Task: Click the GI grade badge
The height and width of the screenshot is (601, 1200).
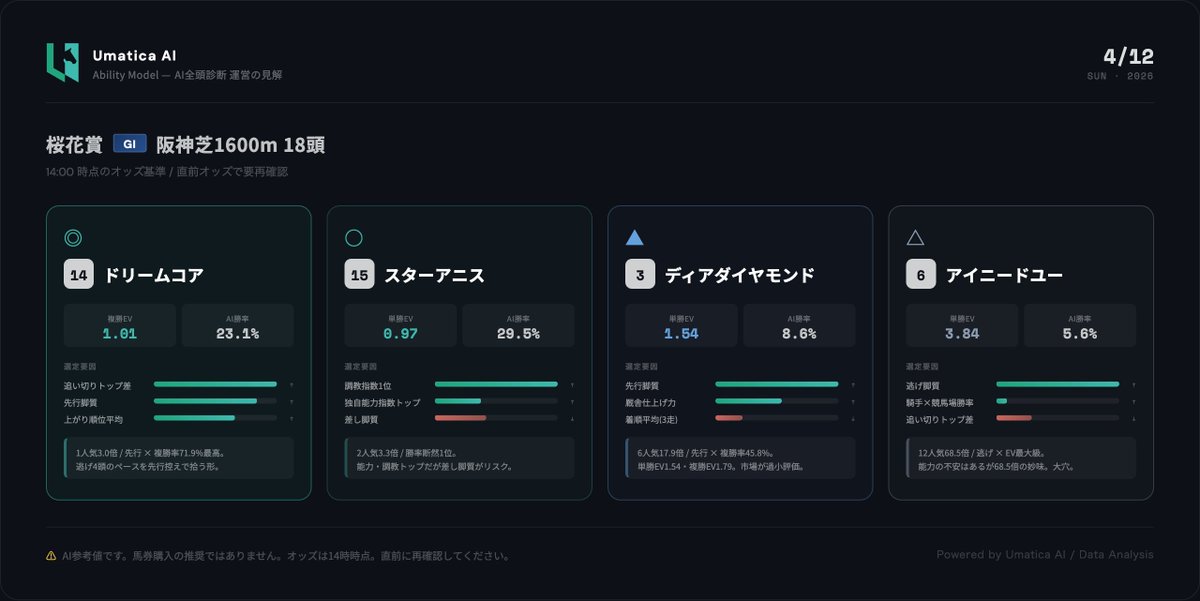Action: [x=130, y=144]
